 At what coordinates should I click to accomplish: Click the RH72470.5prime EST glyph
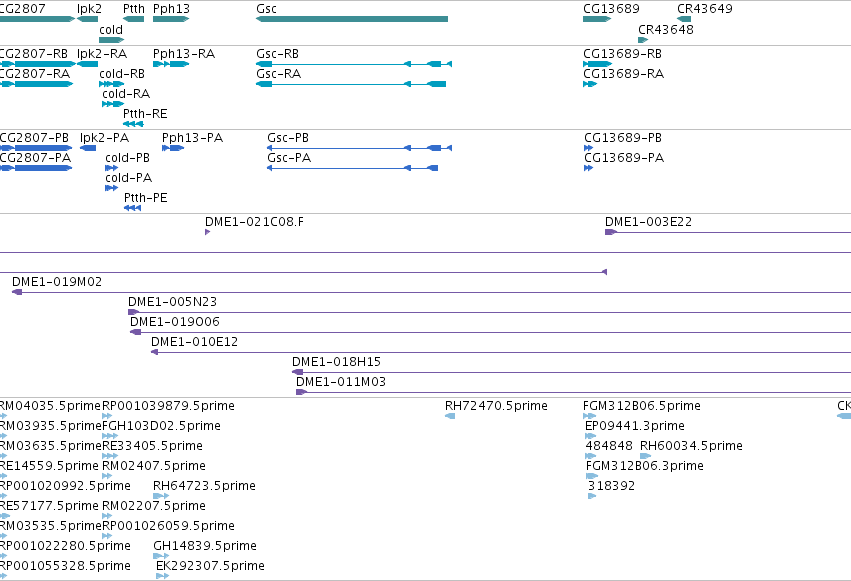click(450, 416)
